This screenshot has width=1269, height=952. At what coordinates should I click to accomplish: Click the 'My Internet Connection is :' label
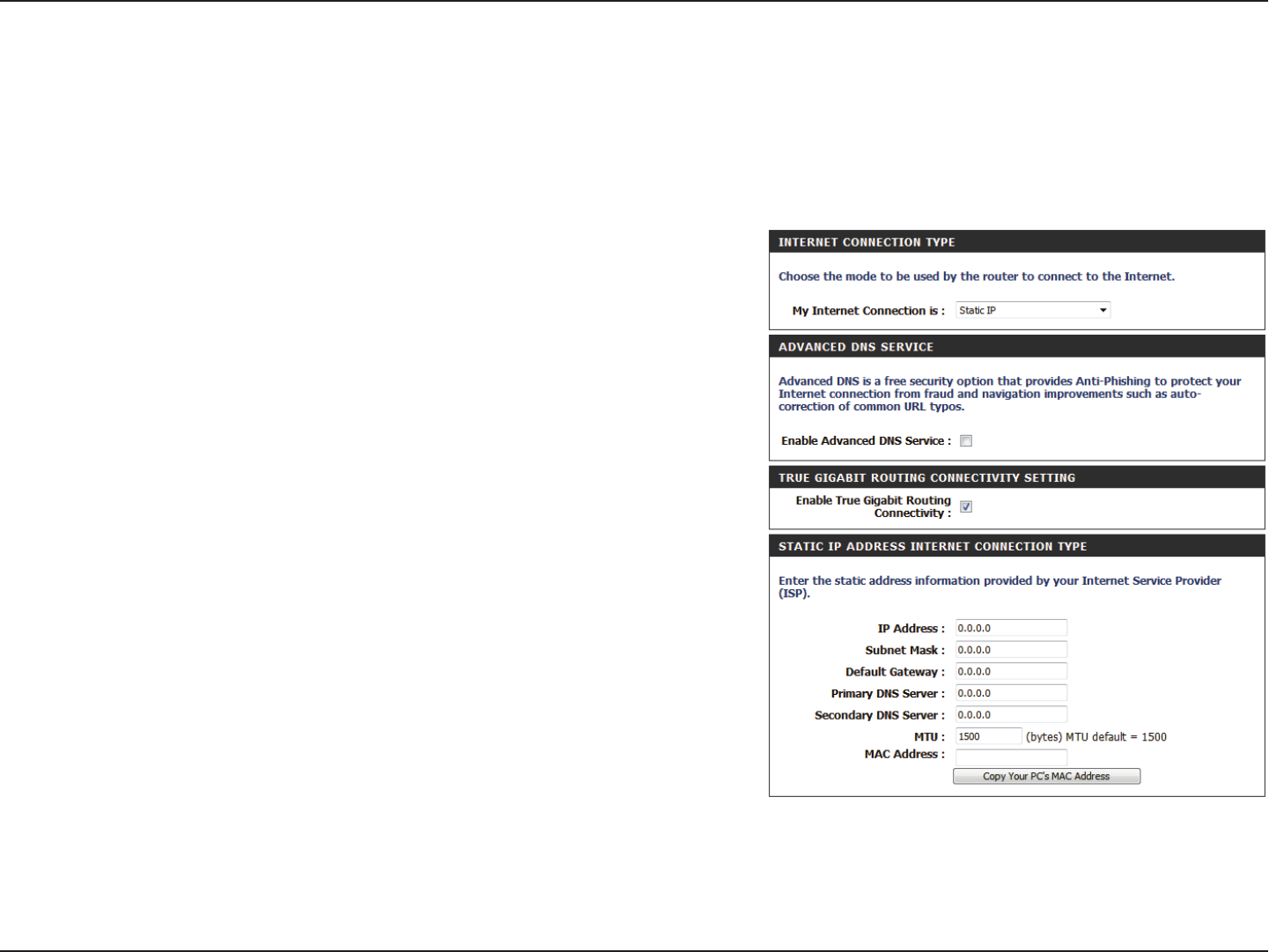[x=868, y=311]
